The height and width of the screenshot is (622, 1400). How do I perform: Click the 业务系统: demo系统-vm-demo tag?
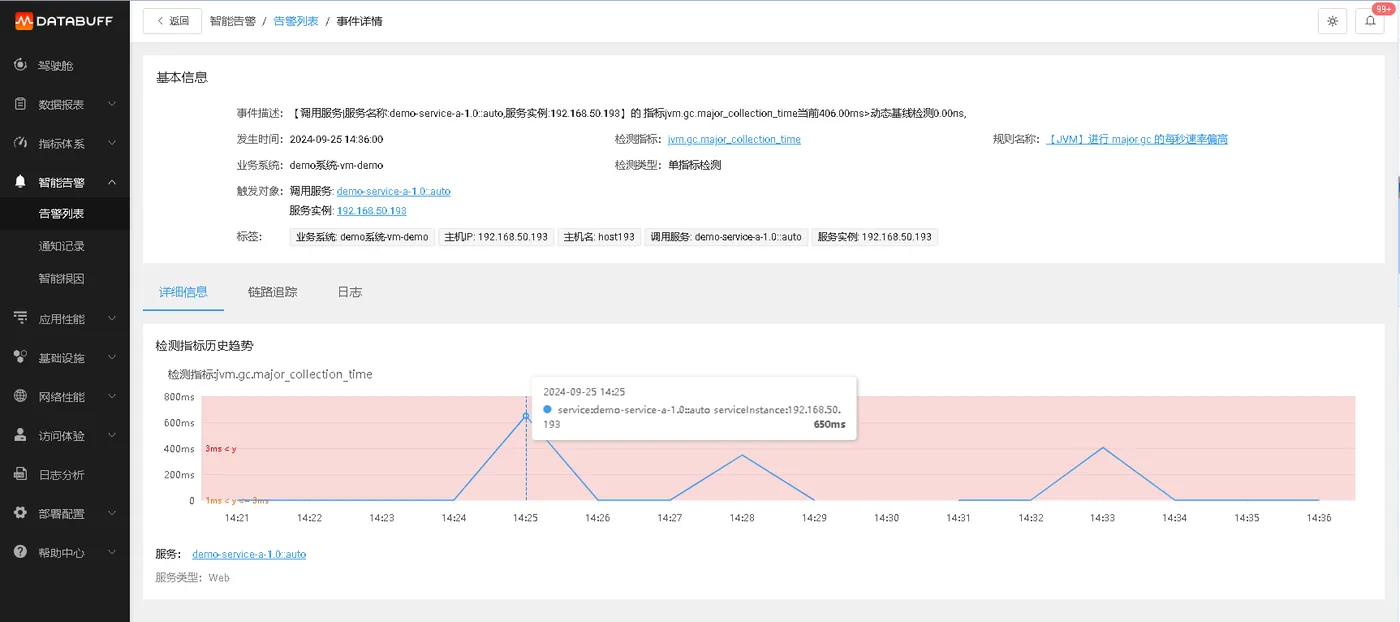coord(362,237)
